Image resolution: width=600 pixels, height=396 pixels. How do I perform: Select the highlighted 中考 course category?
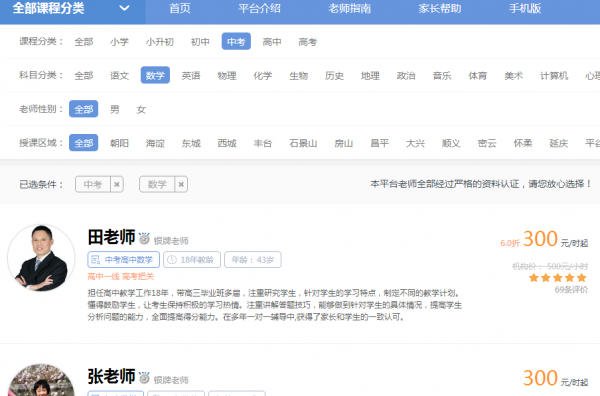[x=236, y=41]
